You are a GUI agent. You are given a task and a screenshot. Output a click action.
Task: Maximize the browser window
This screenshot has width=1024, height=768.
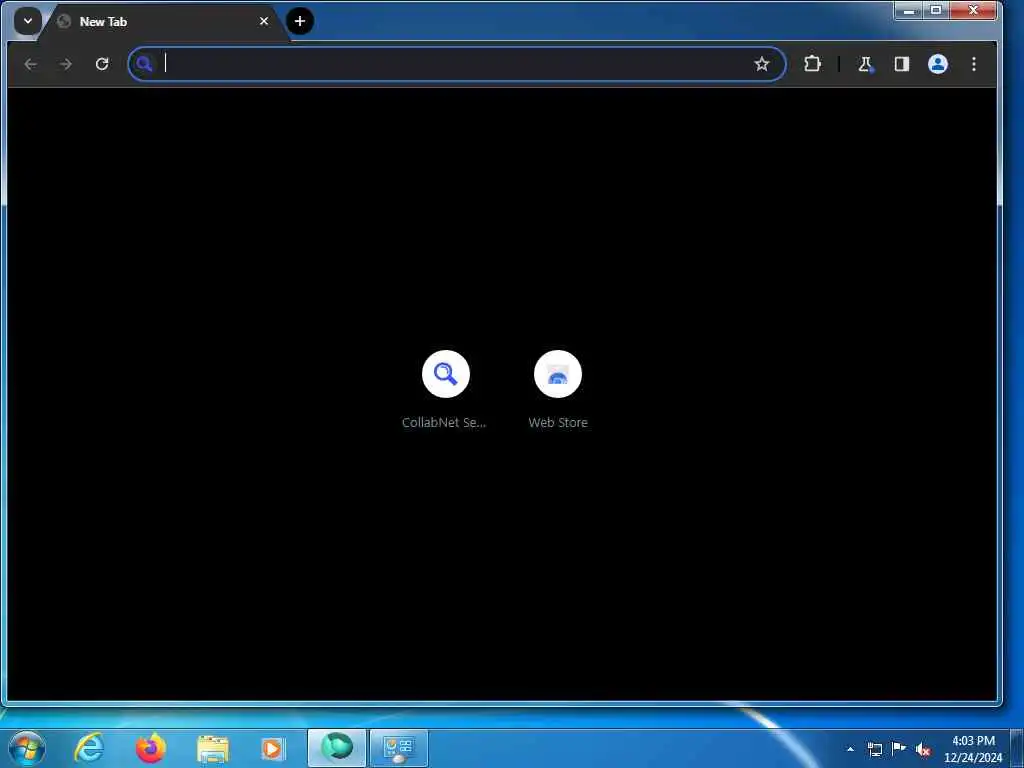936,10
